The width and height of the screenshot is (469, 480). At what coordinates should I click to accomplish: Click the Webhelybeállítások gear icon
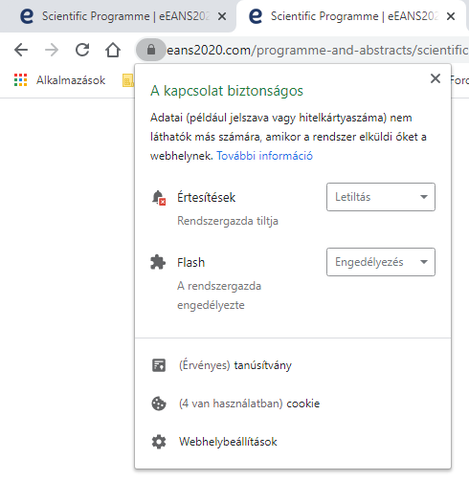coord(159,442)
